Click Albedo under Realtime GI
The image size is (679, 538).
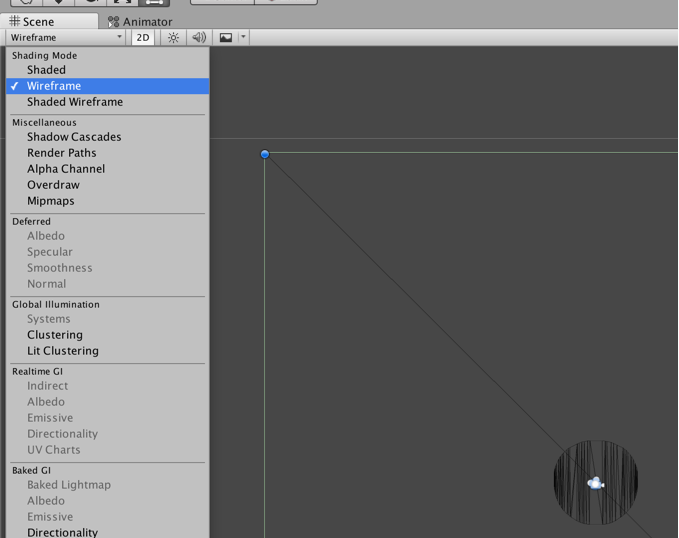[108, 402]
